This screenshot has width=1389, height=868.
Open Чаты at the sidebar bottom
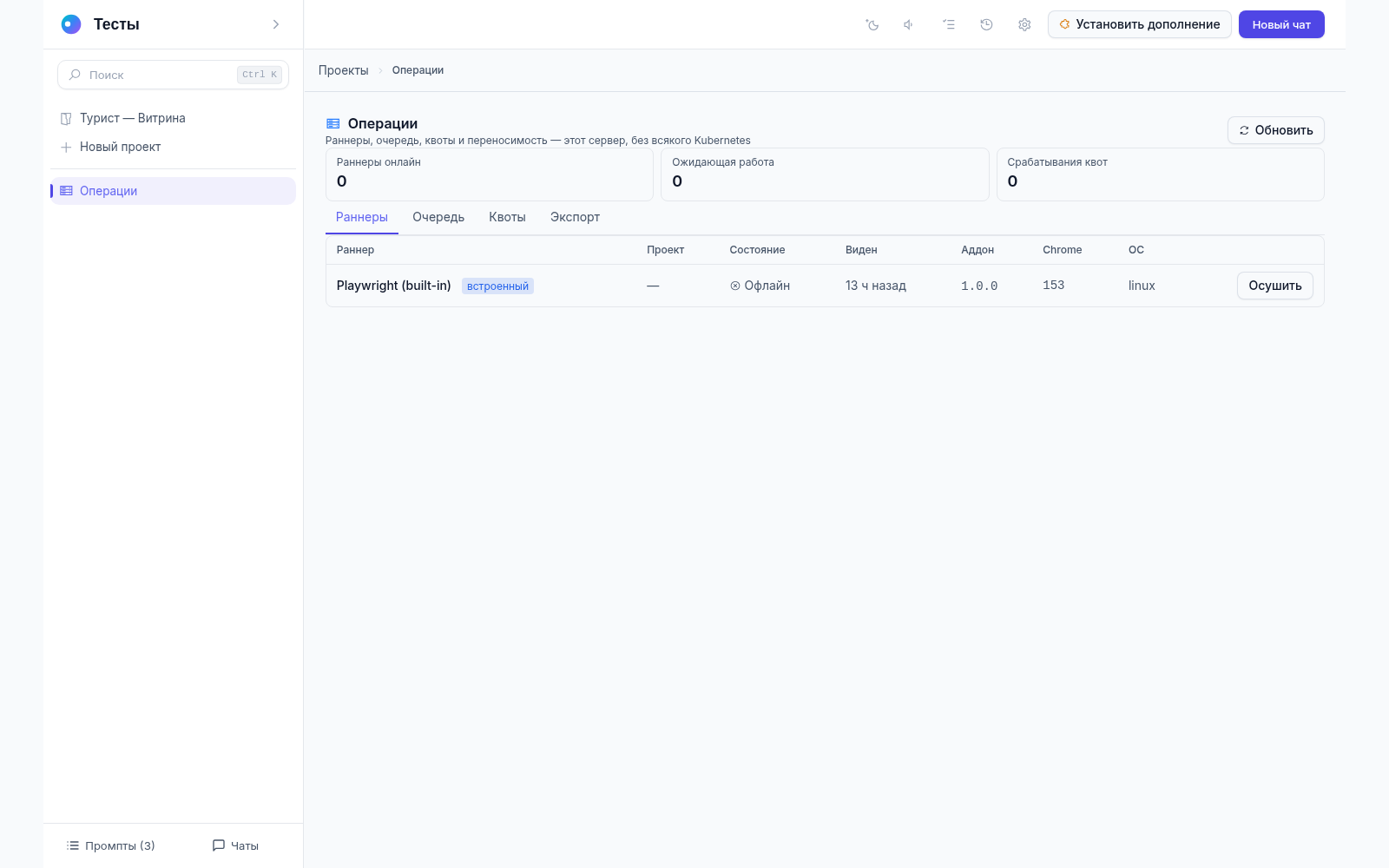pyautogui.click(x=235, y=845)
